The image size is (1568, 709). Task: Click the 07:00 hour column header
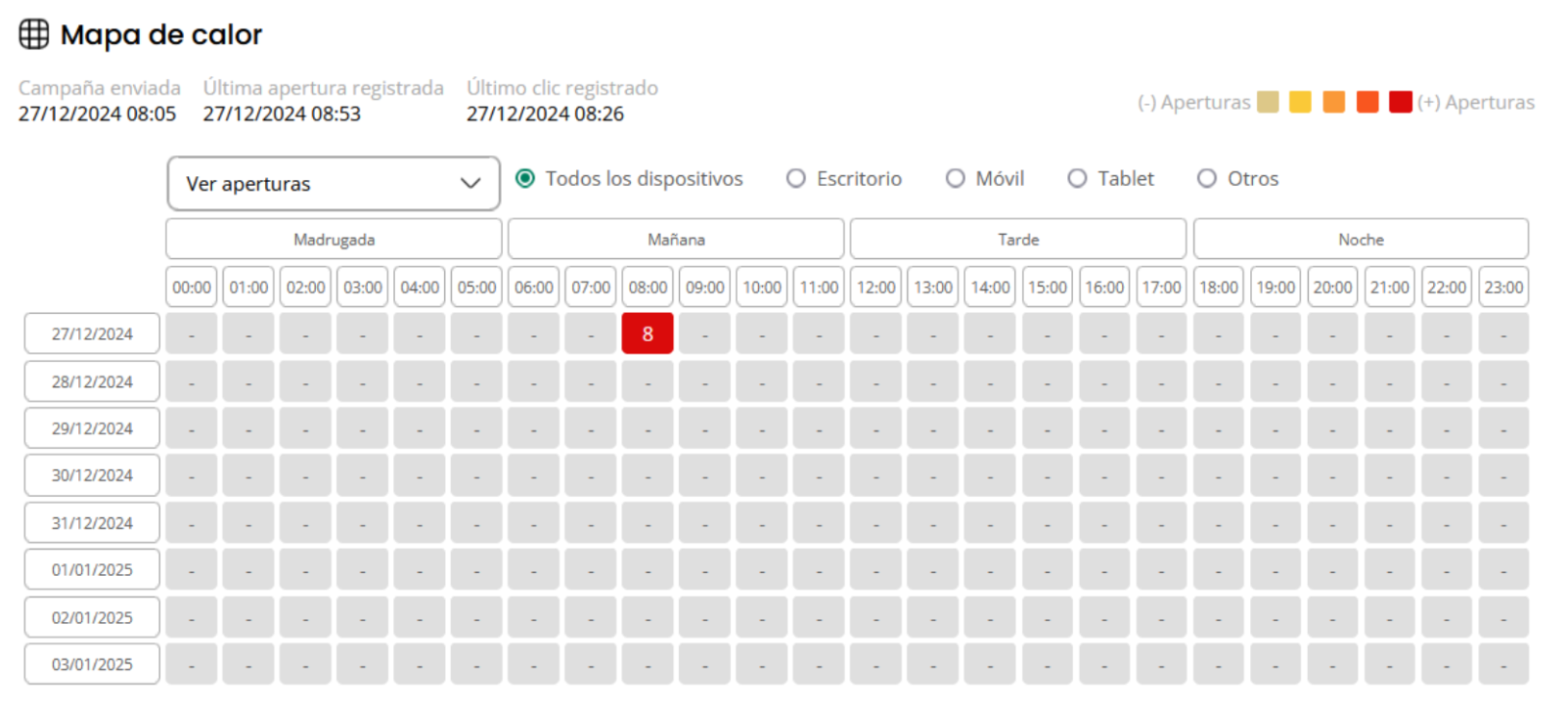point(591,288)
